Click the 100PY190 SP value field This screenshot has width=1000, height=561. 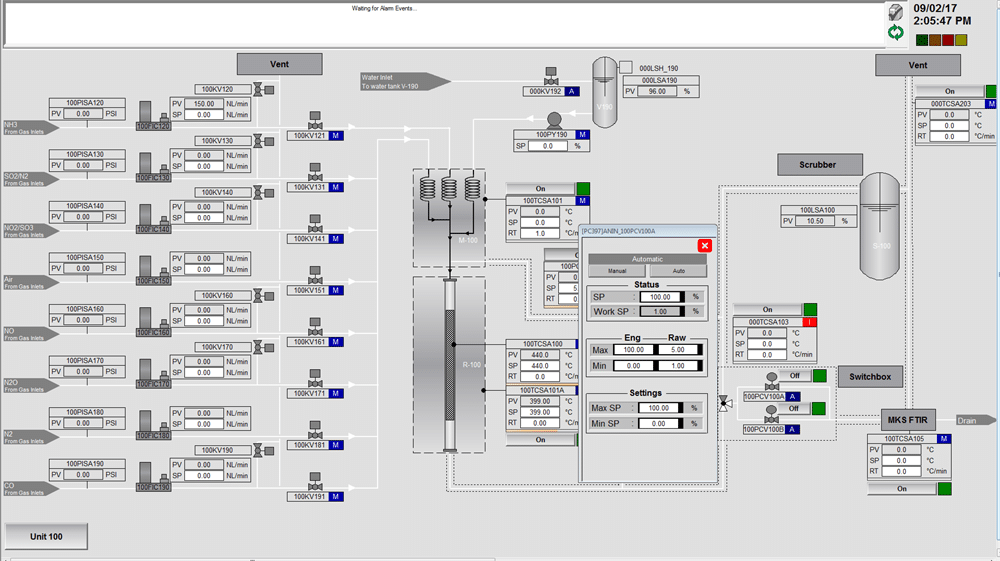[x=548, y=146]
